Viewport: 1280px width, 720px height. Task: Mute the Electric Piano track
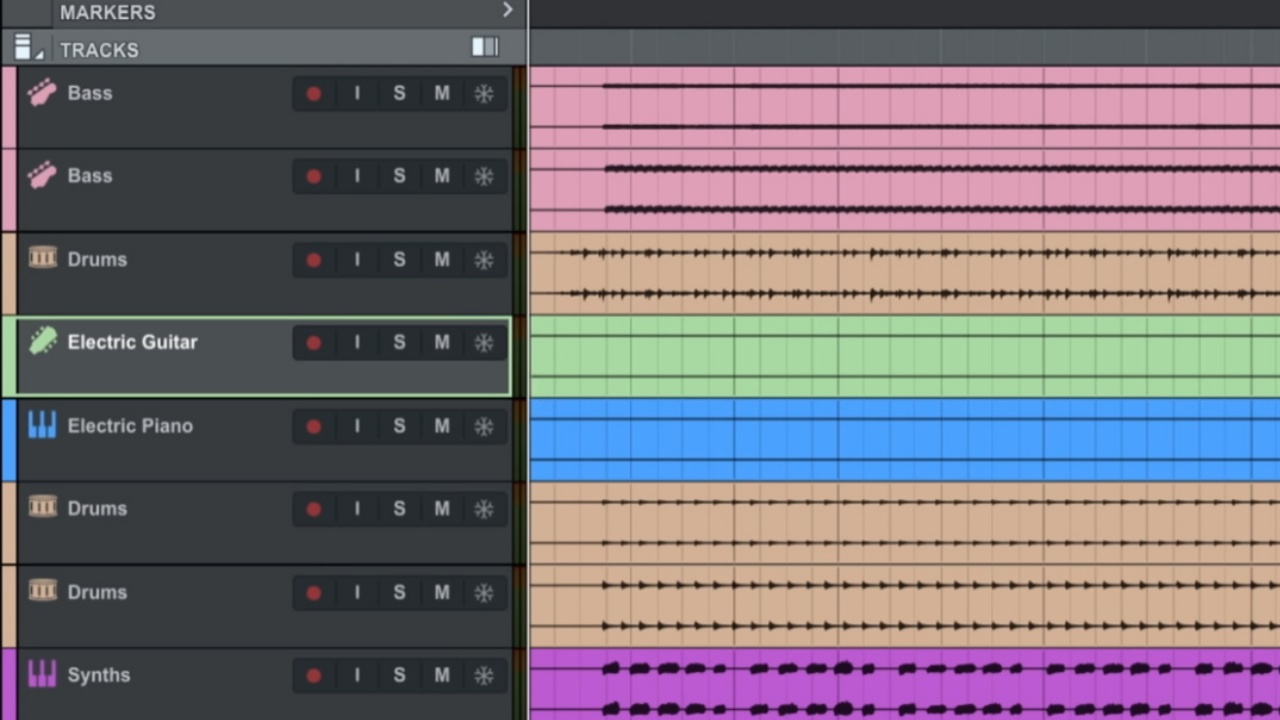pos(442,427)
